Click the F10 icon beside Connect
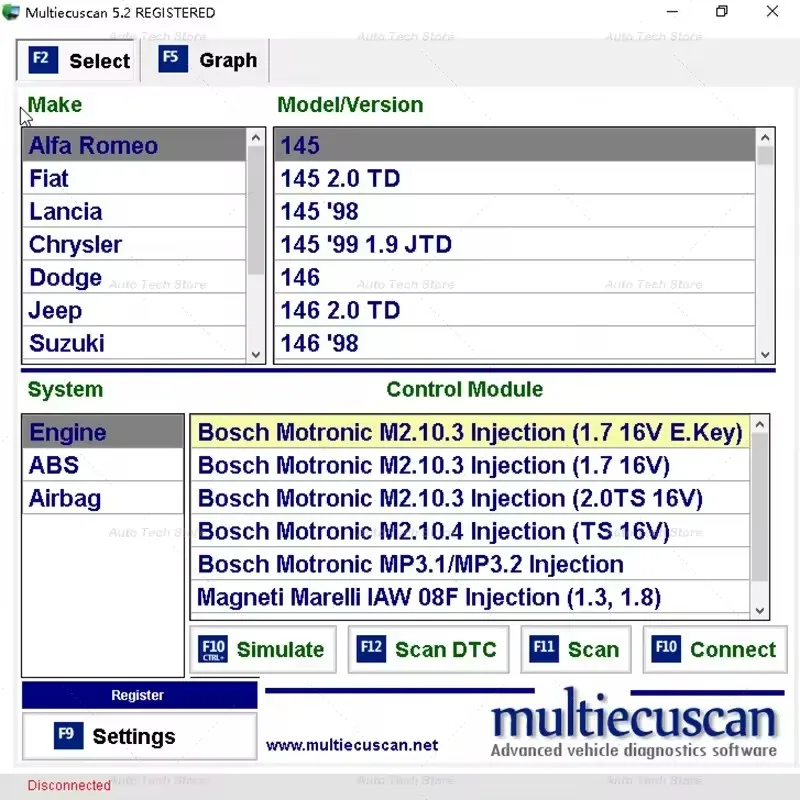The width and height of the screenshot is (800, 800). pos(666,648)
